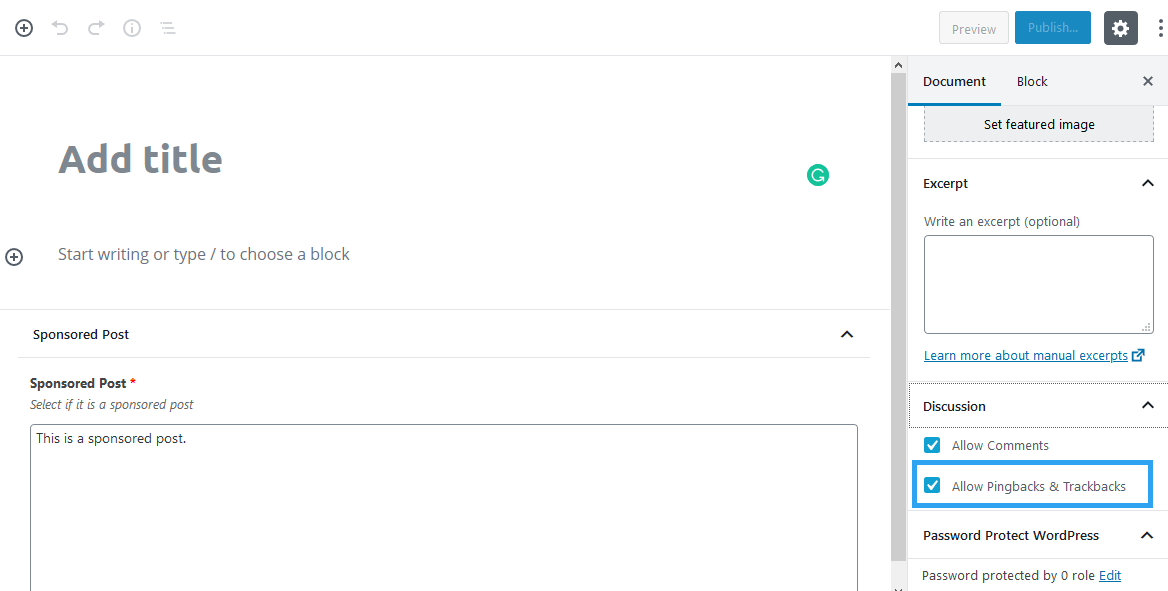This screenshot has width=1168, height=591.
Task: Click the green Grammarly icon
Action: (x=818, y=176)
